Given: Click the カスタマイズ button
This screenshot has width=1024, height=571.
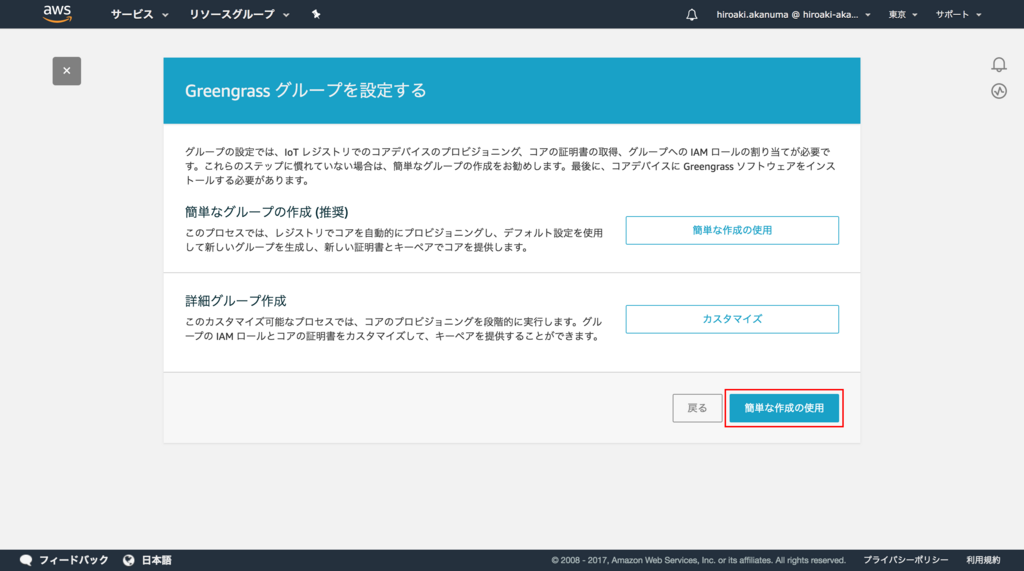Looking at the screenshot, I should 732,319.
